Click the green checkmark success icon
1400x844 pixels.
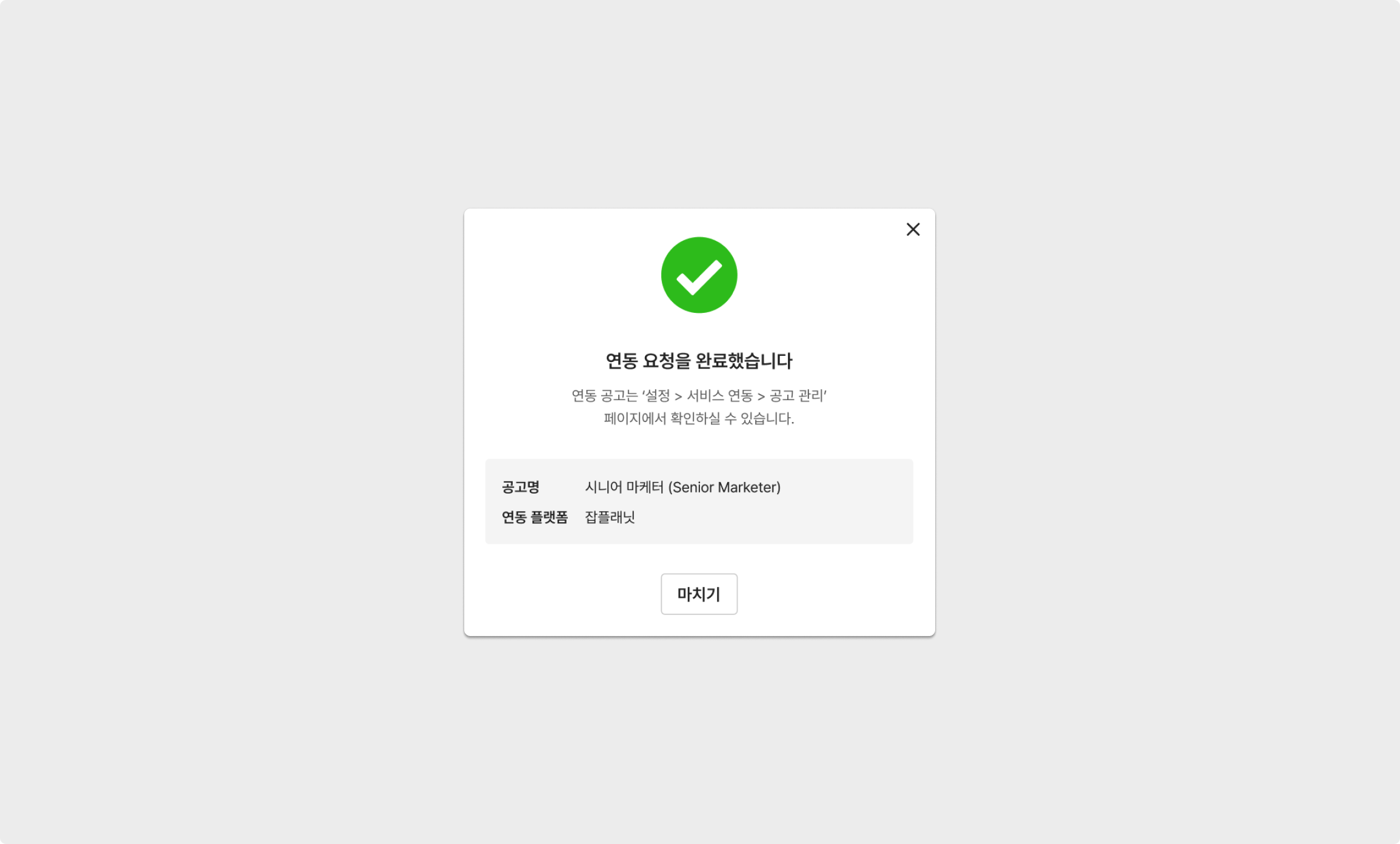click(x=699, y=275)
